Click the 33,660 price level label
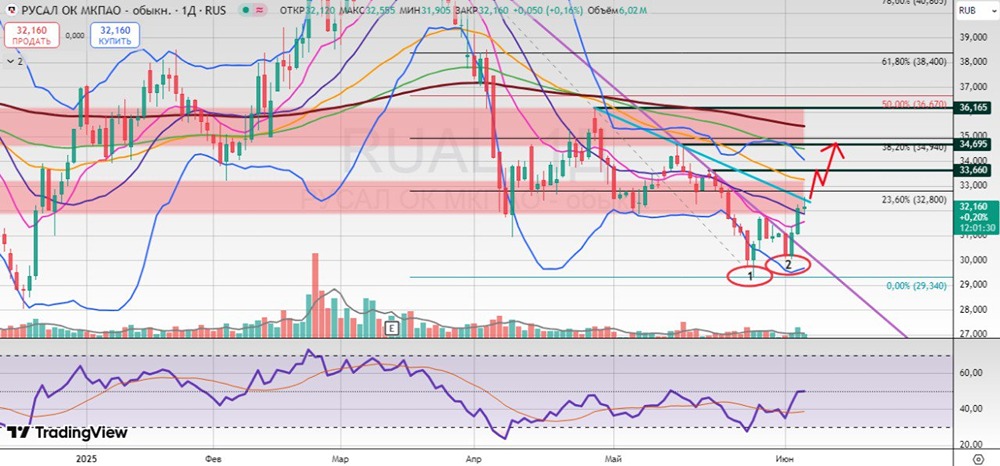The image size is (1000, 466). [x=974, y=170]
